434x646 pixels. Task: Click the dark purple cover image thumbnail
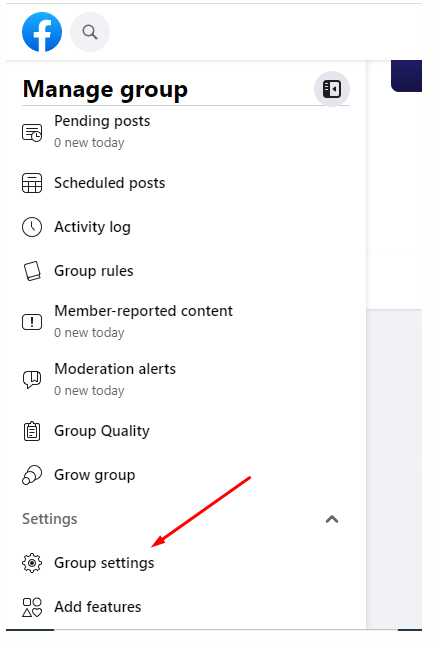(x=406, y=76)
